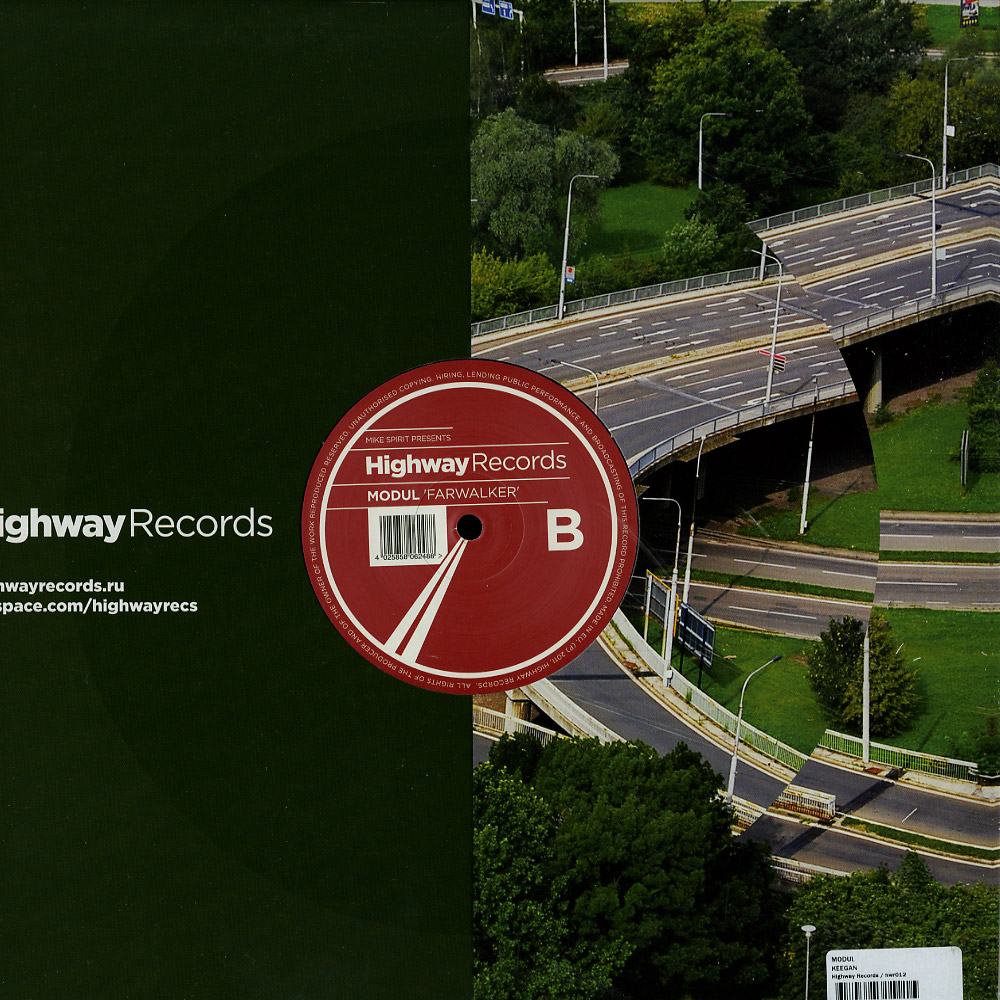Click the round street lamp left of the sticker
This screenshot has width=1000, height=1000.
(x=808, y=930)
